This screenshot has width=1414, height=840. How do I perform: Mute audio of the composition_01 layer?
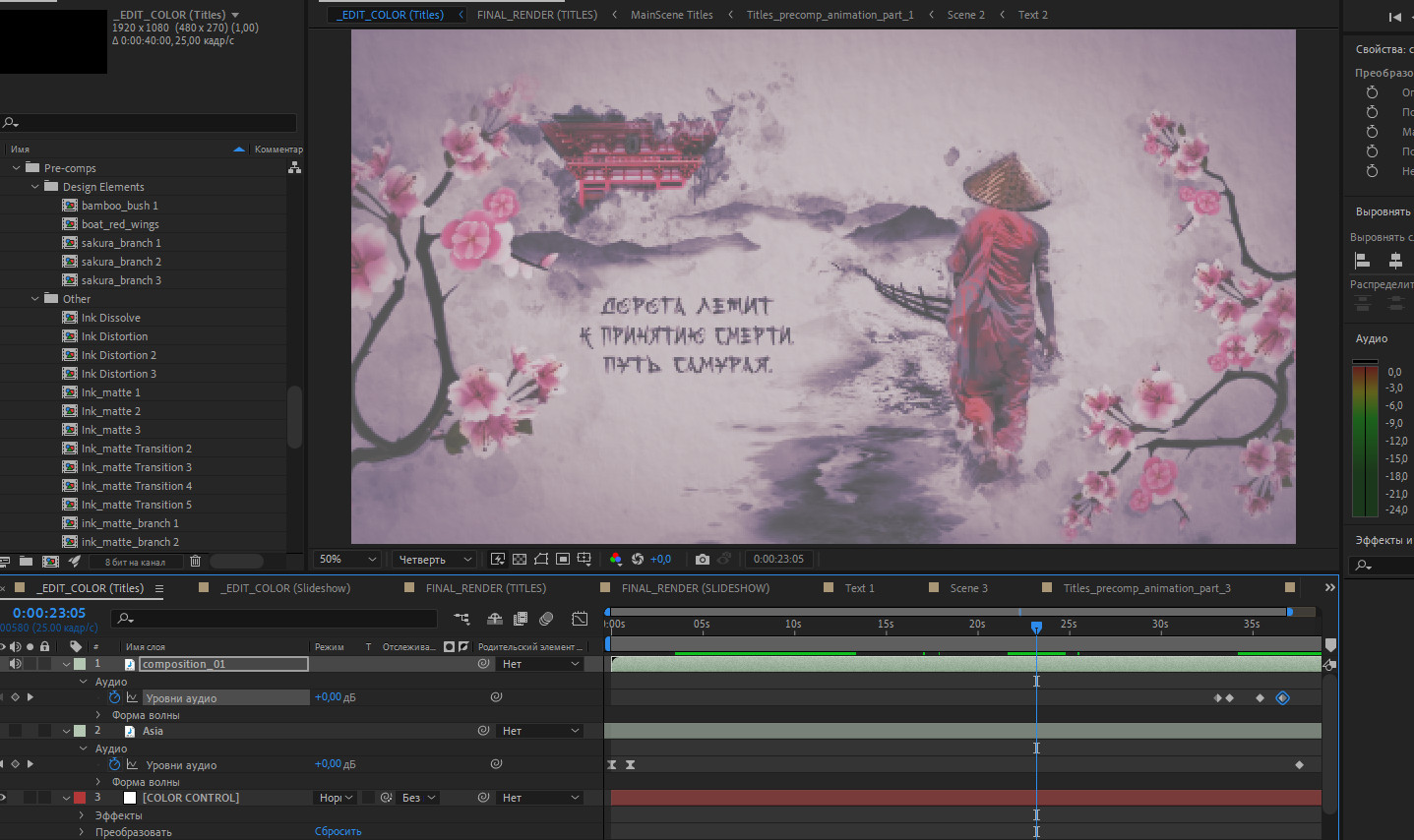(x=15, y=664)
